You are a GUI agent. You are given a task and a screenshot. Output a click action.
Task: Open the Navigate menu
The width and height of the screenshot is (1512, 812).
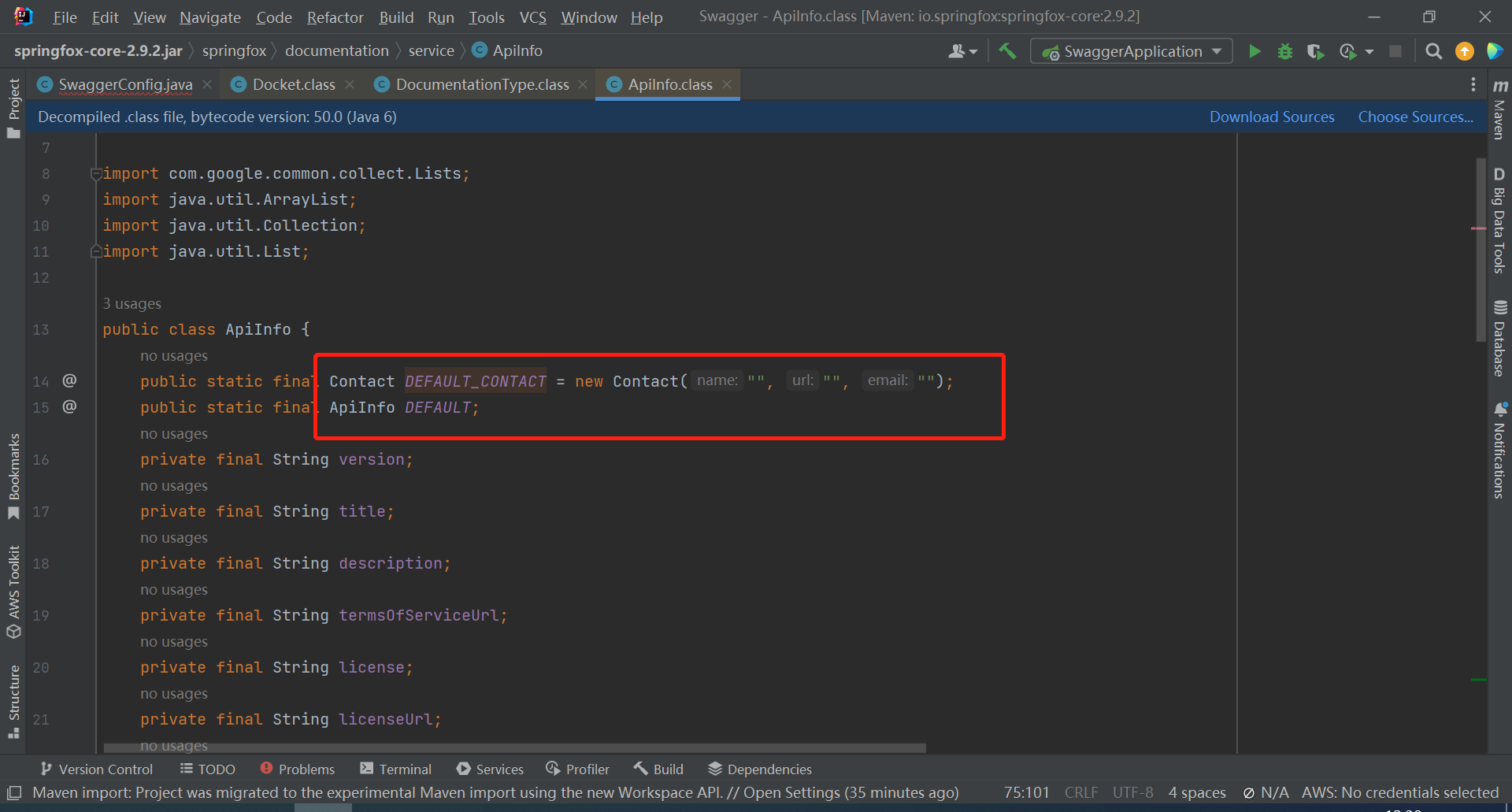(210, 17)
